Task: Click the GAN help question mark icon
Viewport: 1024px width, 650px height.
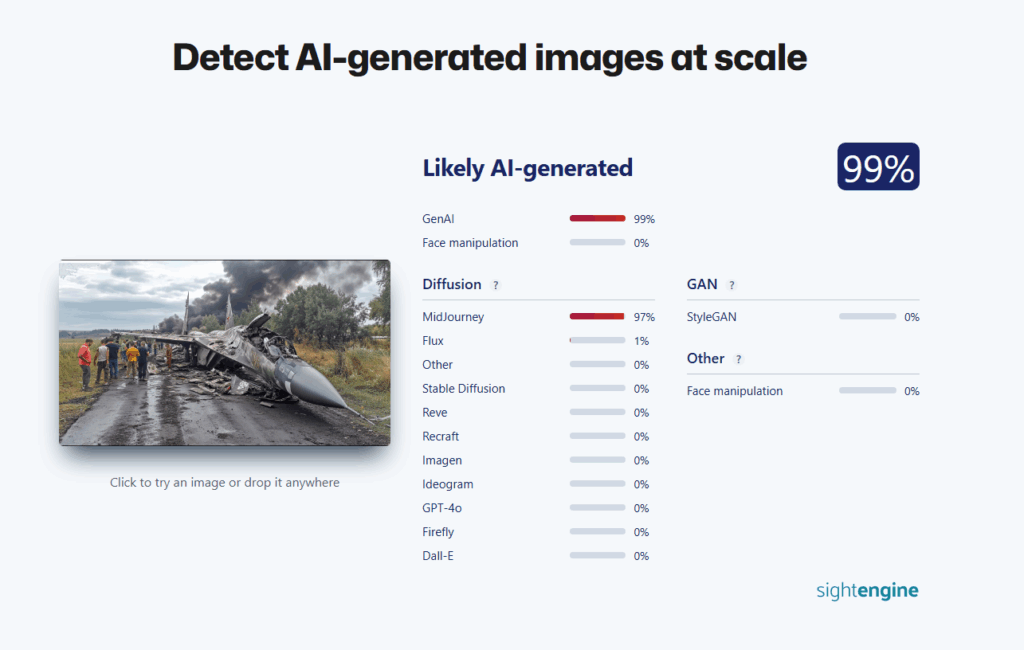Action: [x=731, y=285]
